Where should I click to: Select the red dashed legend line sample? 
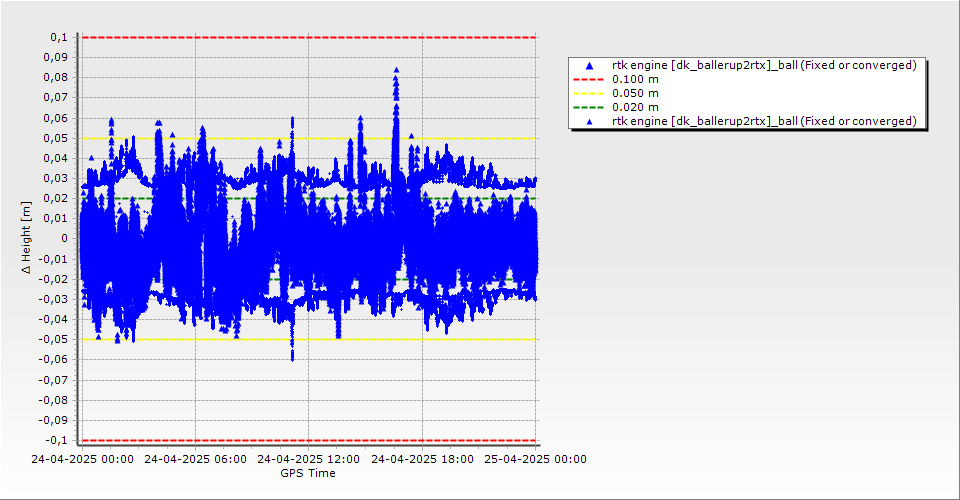[x=589, y=80]
